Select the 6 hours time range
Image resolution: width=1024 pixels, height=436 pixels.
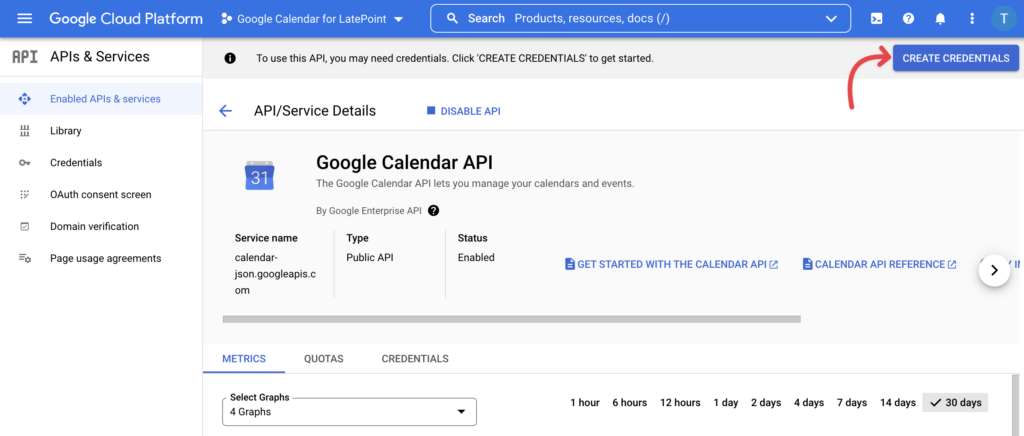(x=630, y=403)
